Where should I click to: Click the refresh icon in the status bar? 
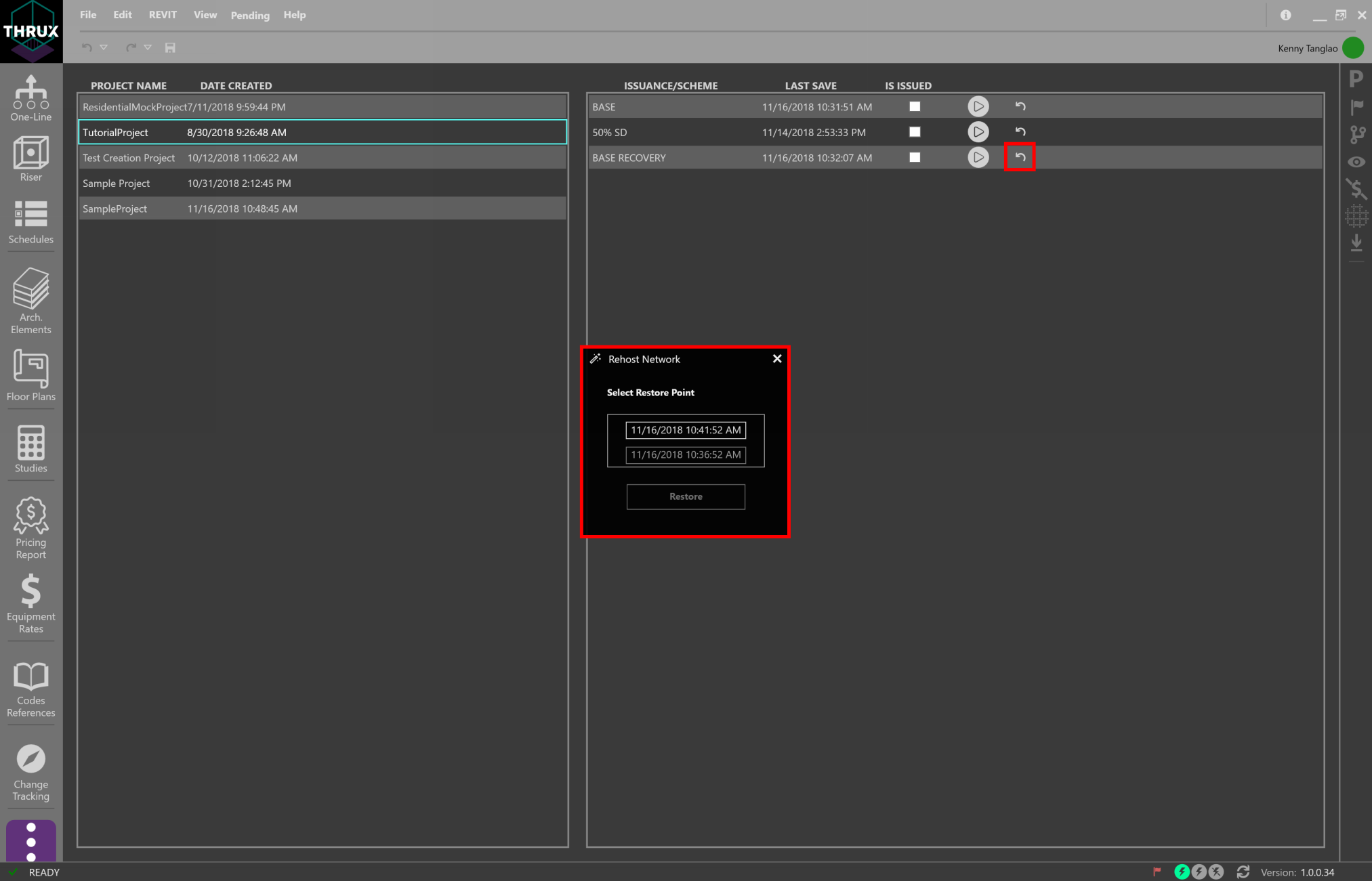(1243, 872)
